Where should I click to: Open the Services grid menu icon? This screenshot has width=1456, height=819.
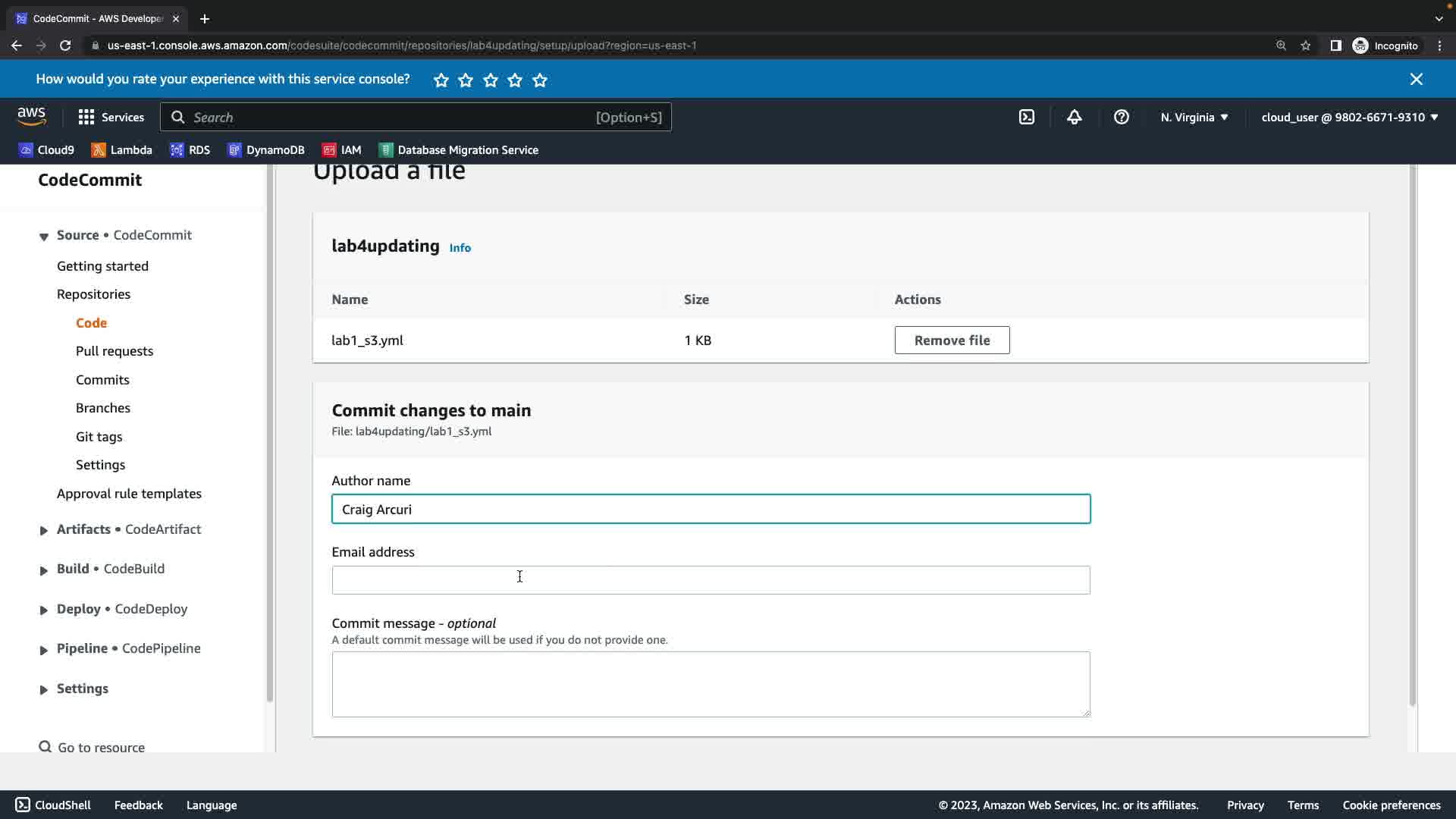(x=86, y=117)
